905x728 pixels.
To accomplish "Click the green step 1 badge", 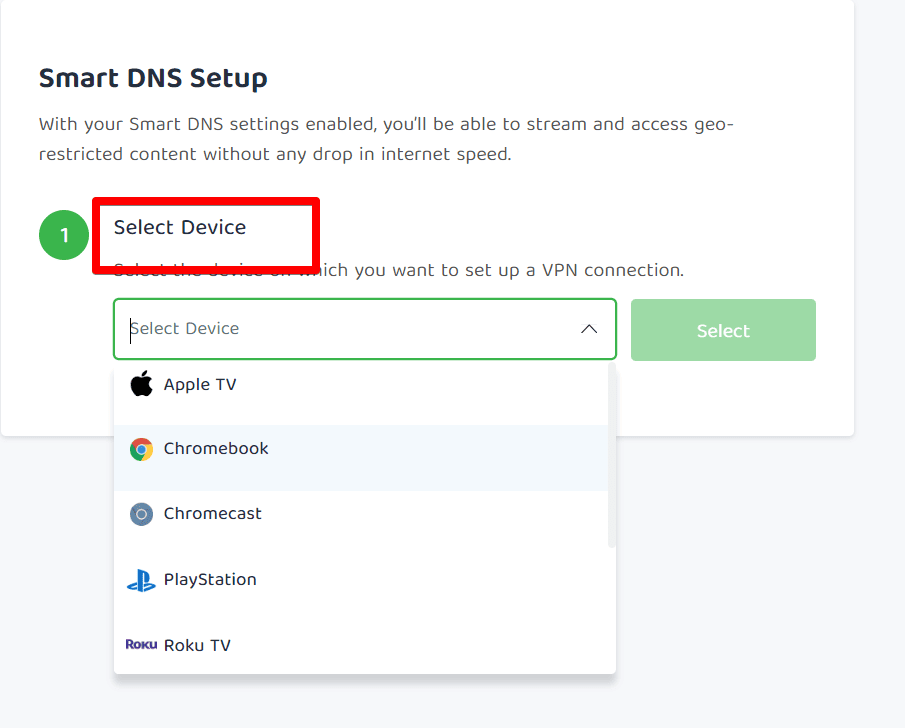I will [64, 235].
